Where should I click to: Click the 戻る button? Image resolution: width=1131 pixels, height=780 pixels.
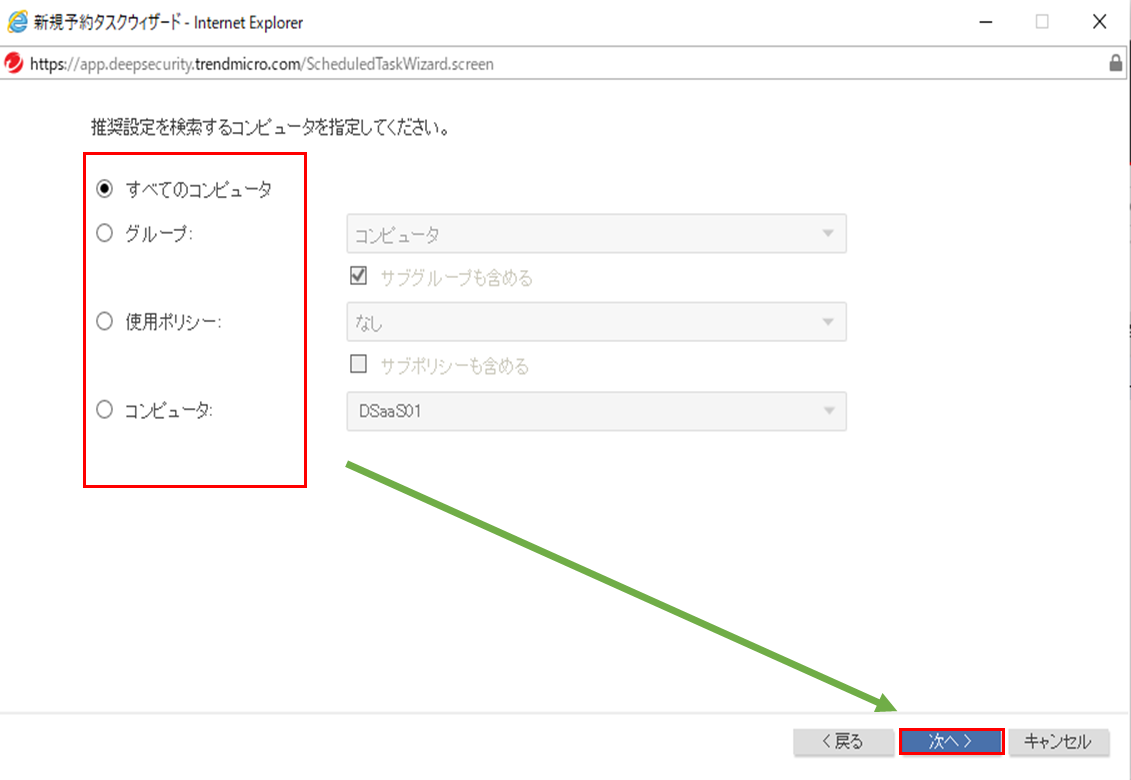pyautogui.click(x=843, y=742)
